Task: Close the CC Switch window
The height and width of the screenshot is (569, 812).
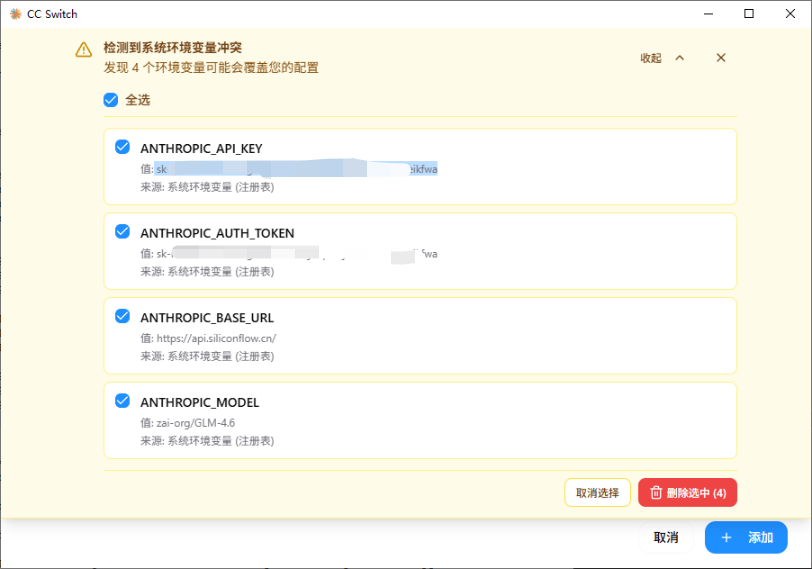Action: pyautogui.click(x=790, y=14)
